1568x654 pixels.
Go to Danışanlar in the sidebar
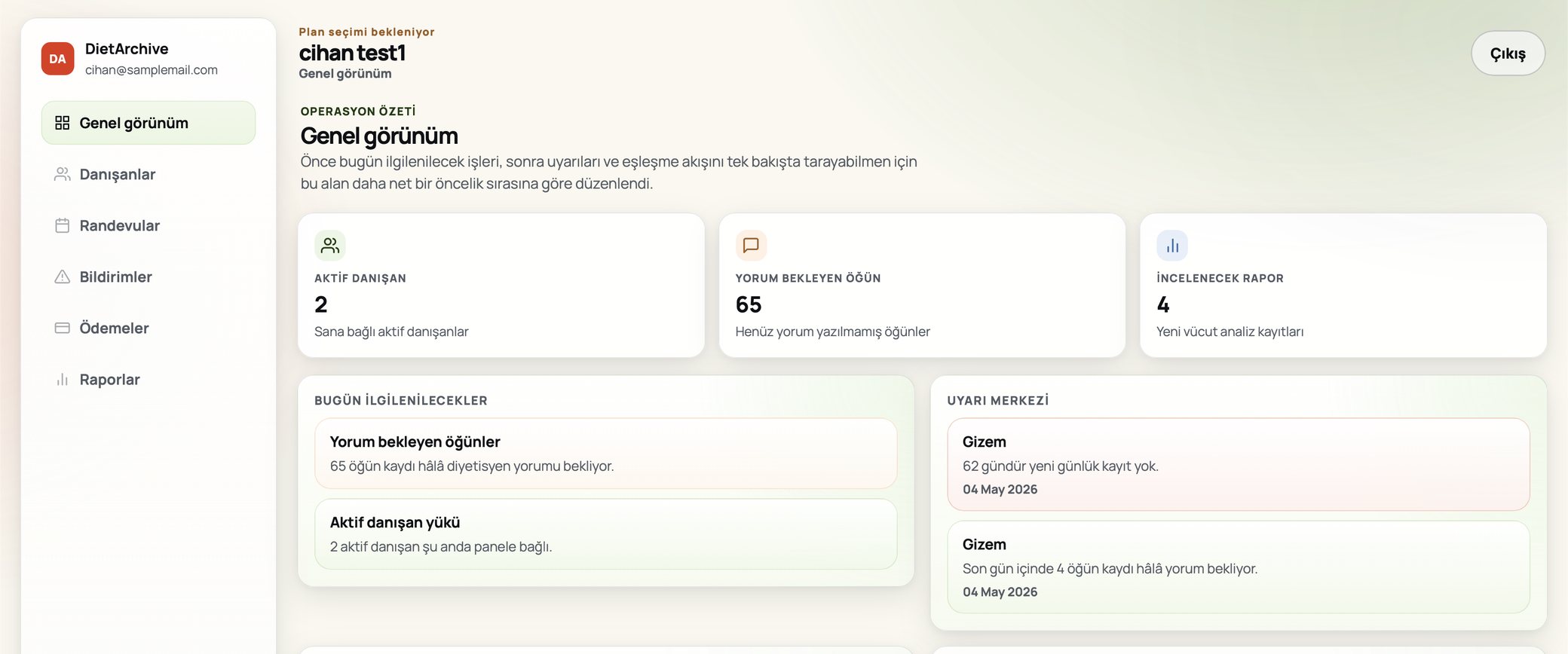click(149, 174)
